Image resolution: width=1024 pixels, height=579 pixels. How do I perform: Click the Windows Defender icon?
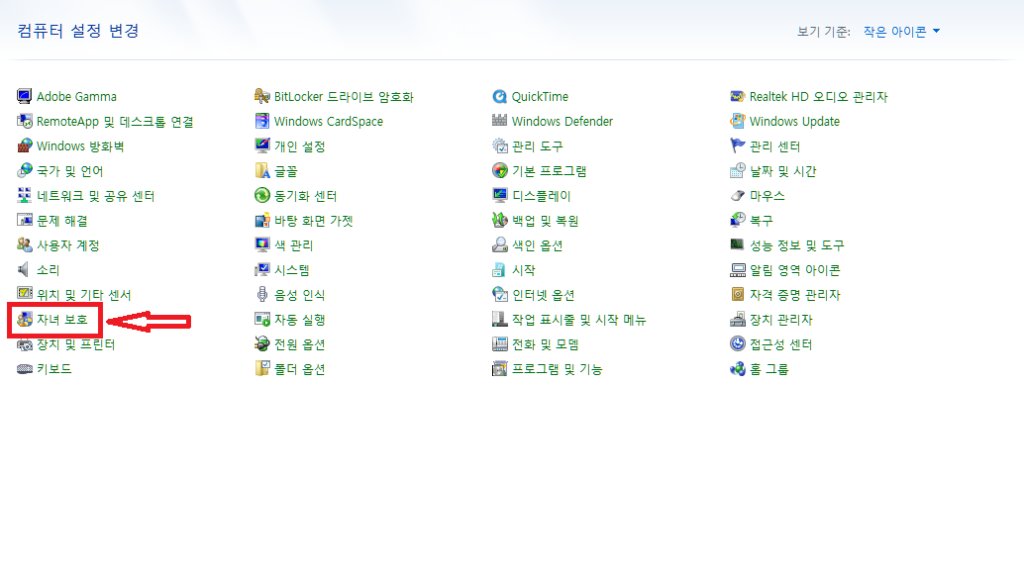click(x=500, y=121)
